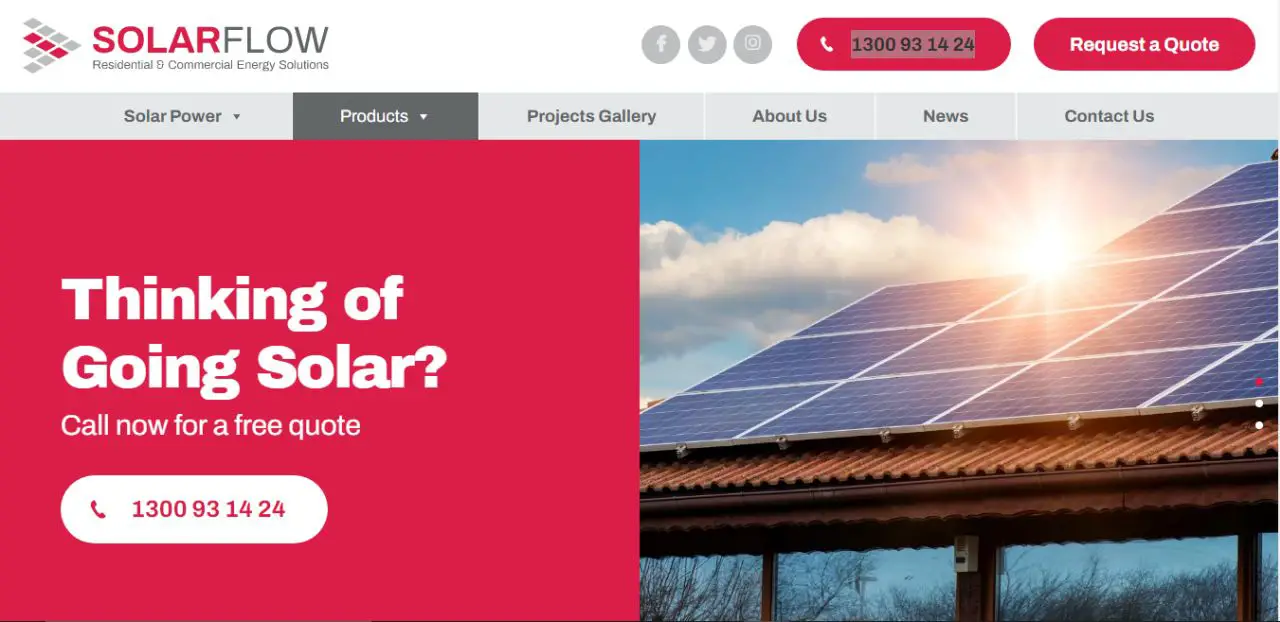This screenshot has height=622, width=1280.
Task: Click phone icon in hero call button
Action: point(98,510)
